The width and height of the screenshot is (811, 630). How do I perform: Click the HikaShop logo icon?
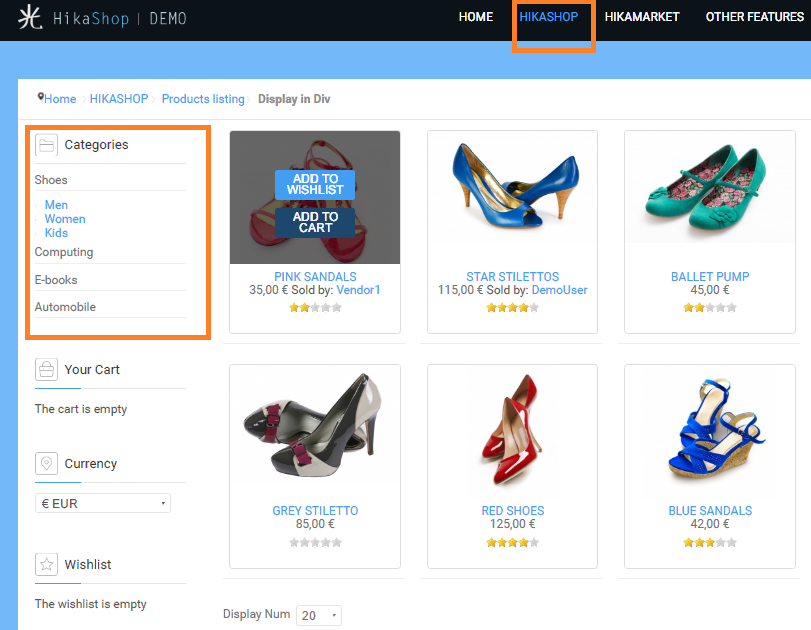31,18
